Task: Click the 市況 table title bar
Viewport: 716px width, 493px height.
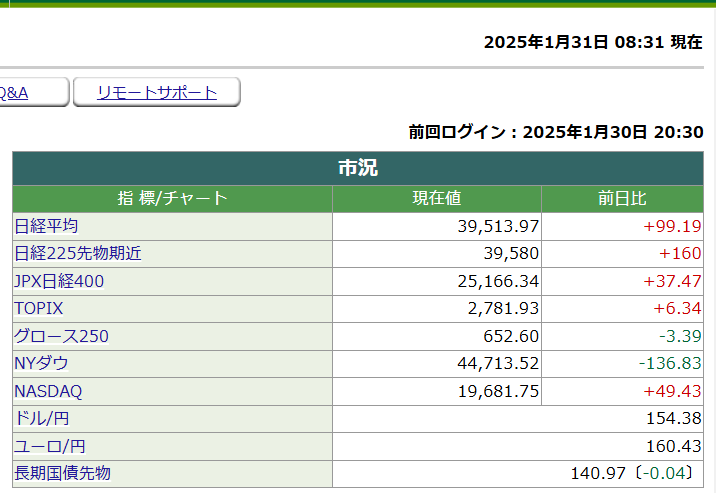Action: coord(358,168)
